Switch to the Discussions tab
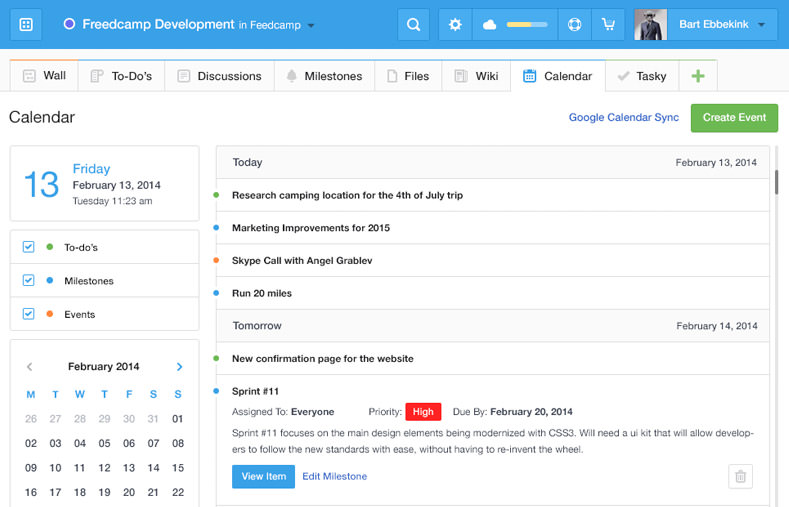 tap(219, 76)
